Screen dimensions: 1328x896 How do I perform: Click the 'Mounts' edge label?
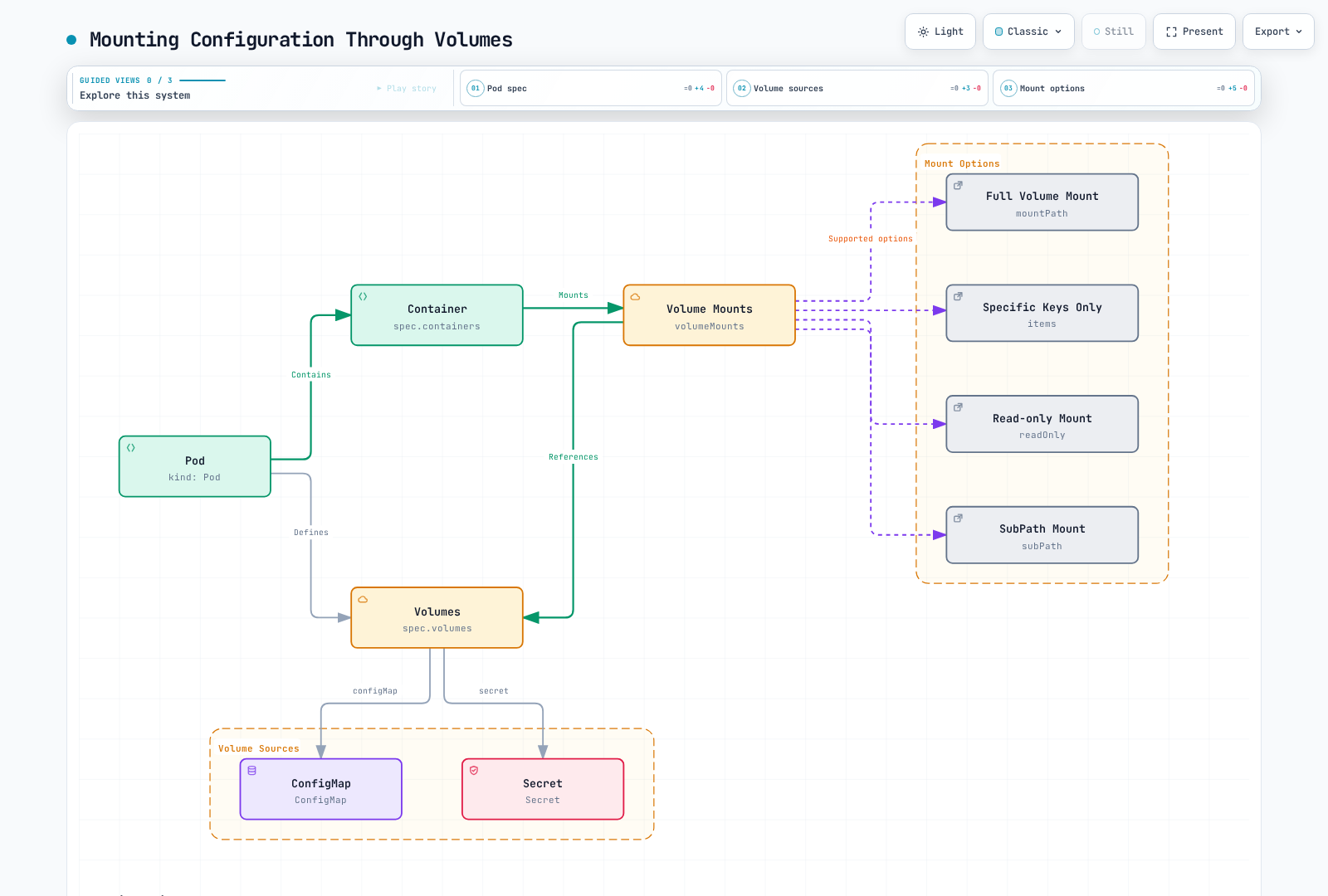[574, 295]
